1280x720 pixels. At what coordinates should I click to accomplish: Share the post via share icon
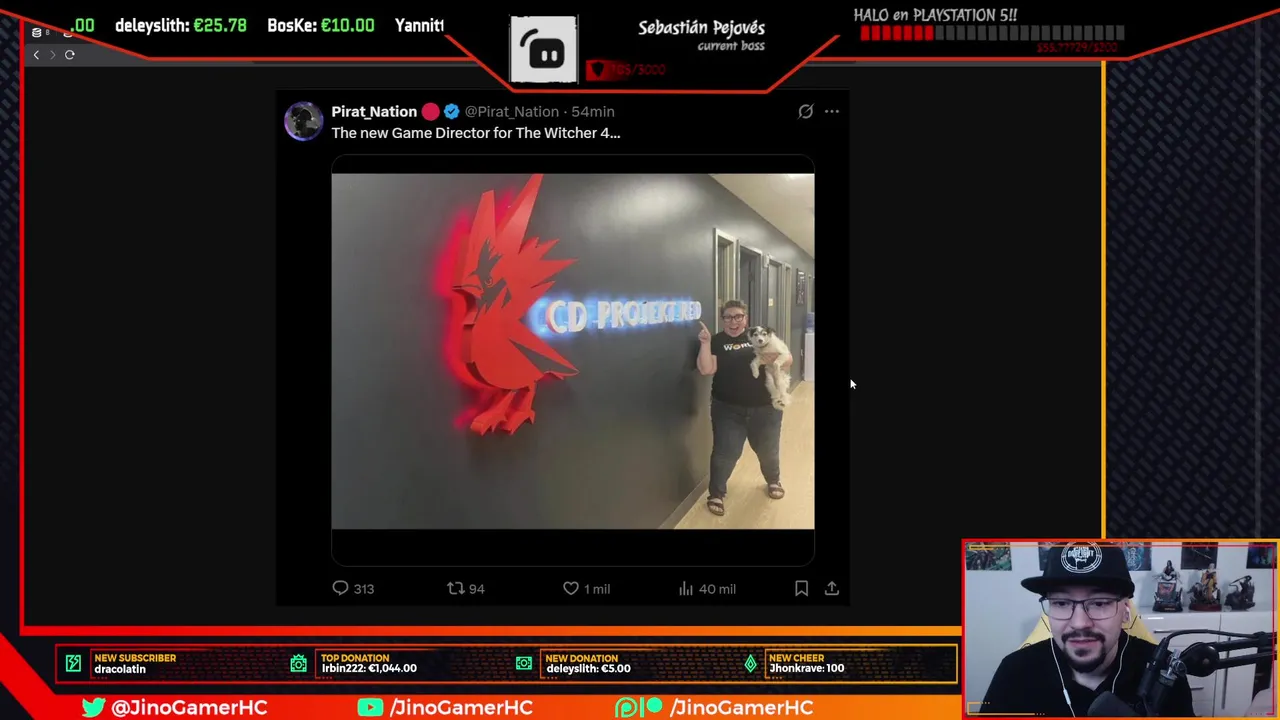pos(832,589)
